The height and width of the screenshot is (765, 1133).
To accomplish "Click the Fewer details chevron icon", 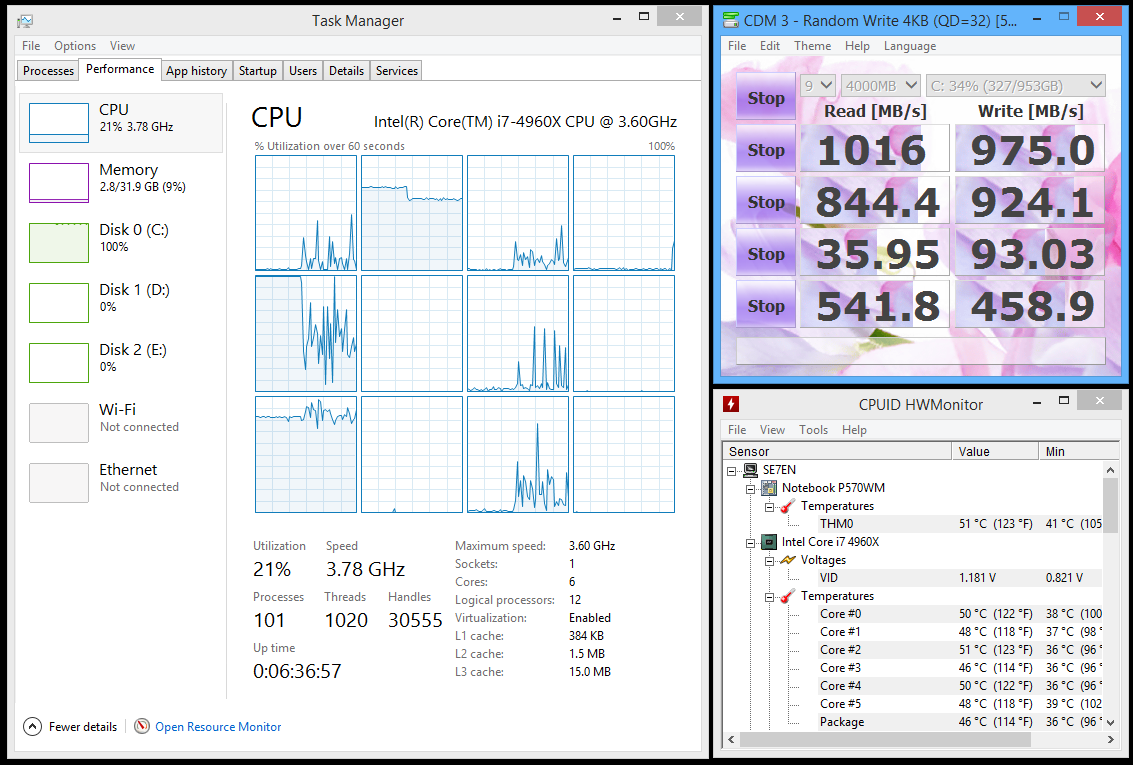I will (x=33, y=726).
